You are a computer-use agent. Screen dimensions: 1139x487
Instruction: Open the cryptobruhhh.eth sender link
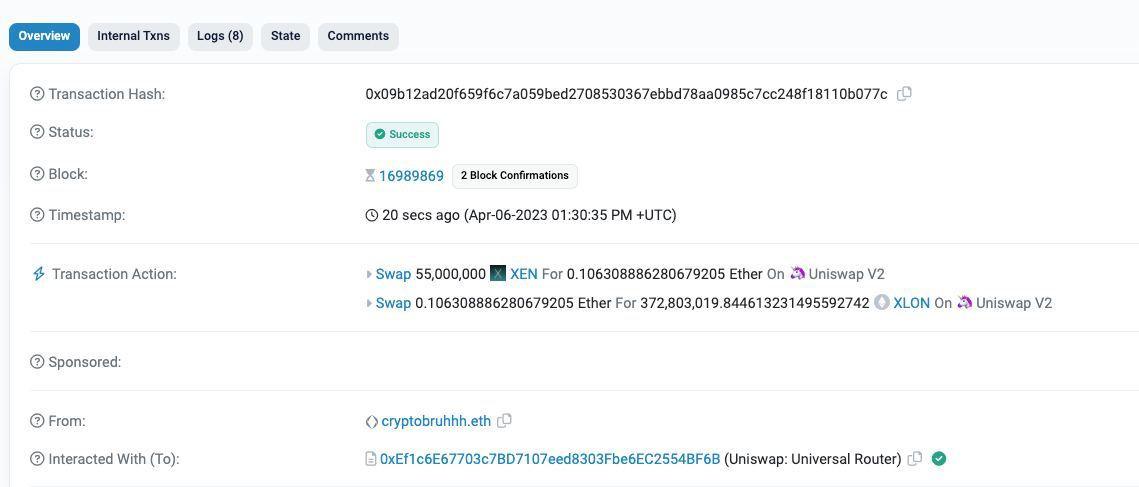436,421
